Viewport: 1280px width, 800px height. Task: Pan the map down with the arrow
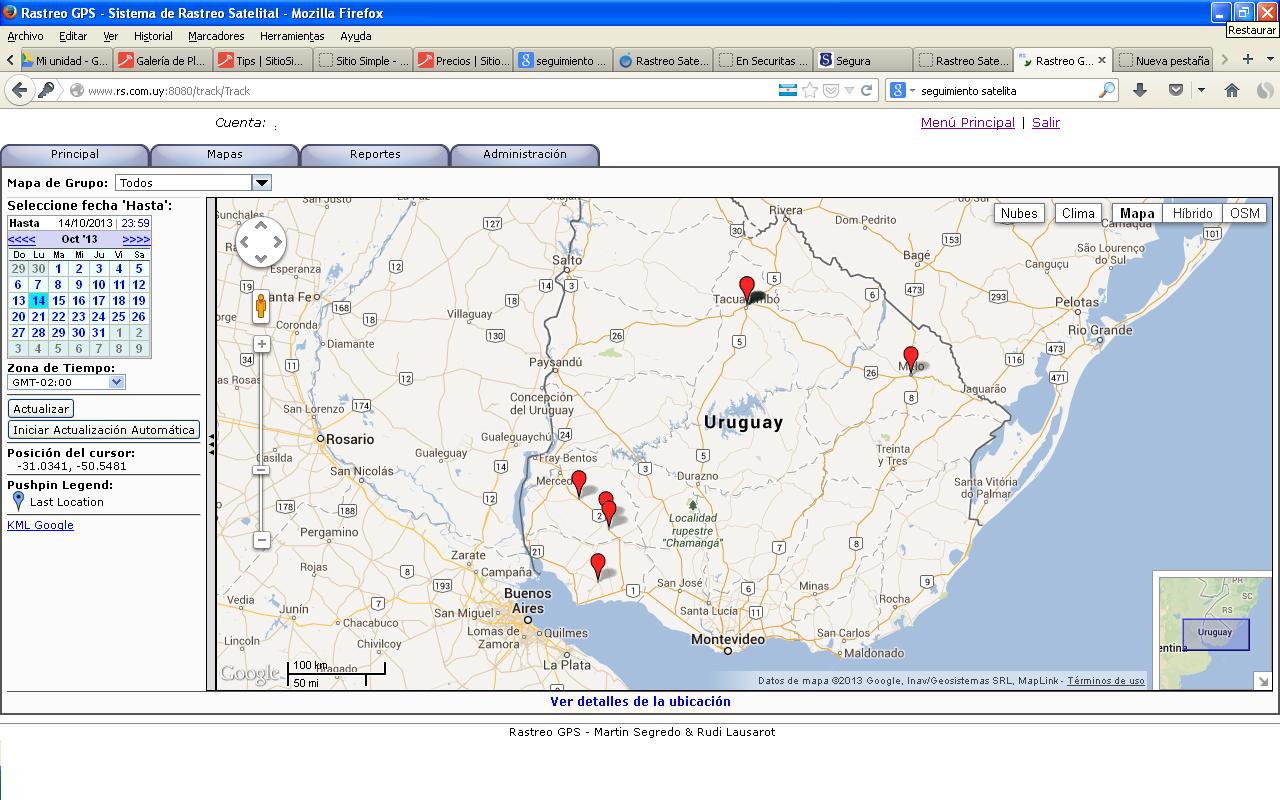pos(261,258)
